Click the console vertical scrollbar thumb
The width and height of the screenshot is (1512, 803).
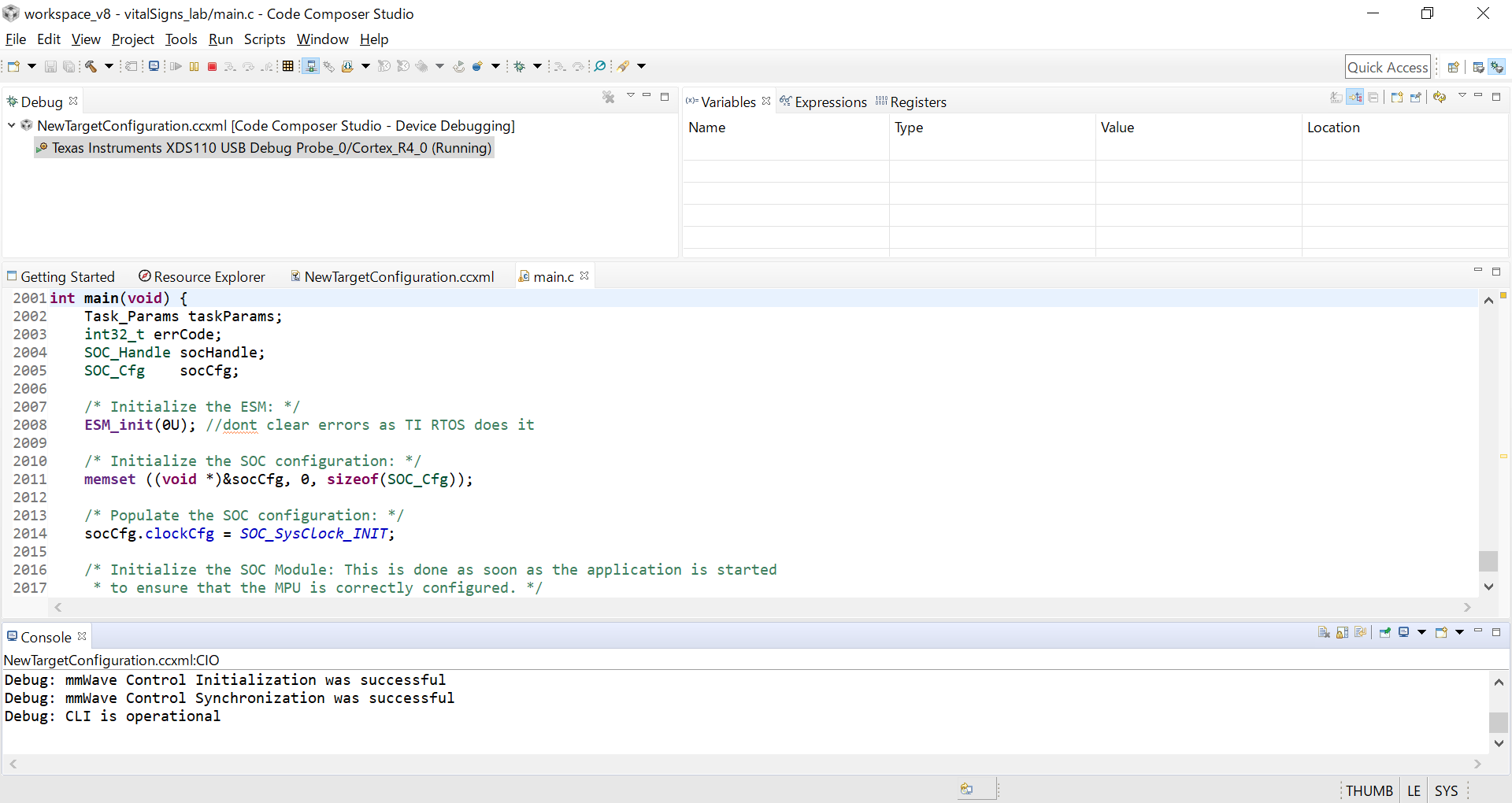click(1499, 722)
